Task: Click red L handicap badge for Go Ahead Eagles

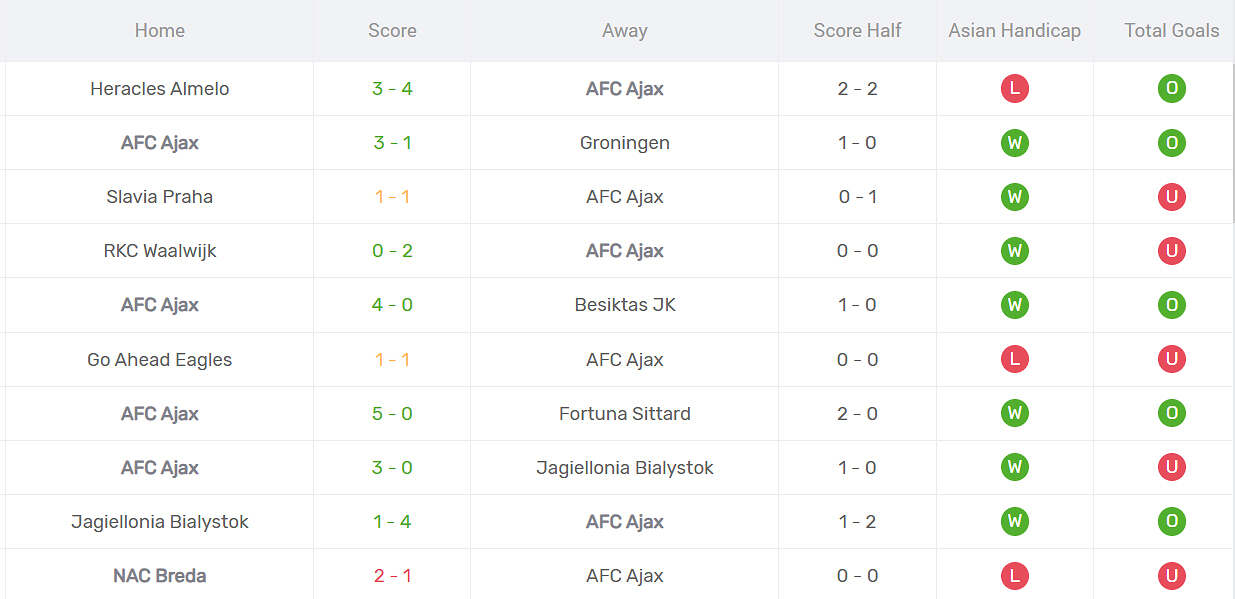Action: pos(1014,359)
